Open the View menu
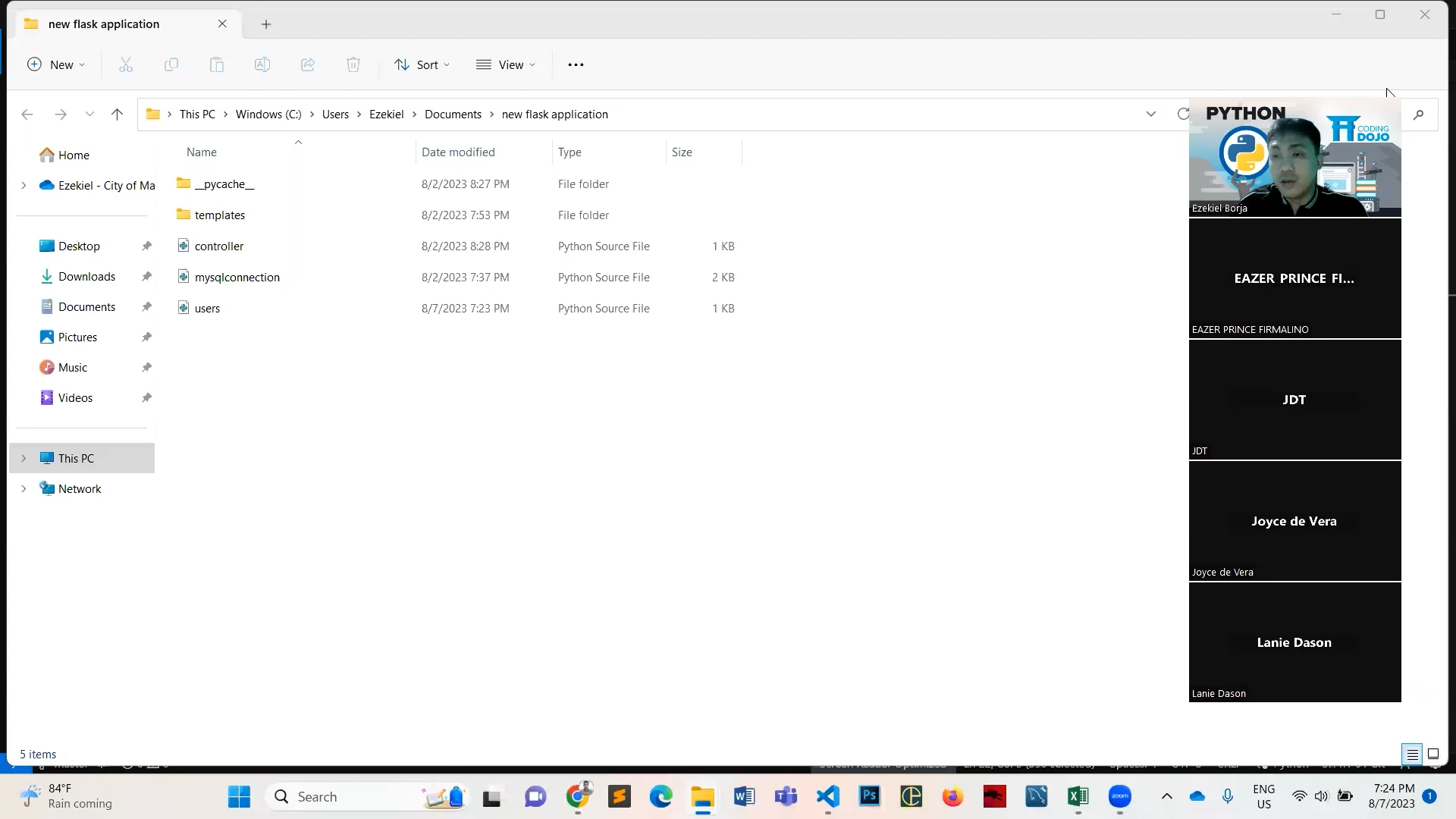The width and height of the screenshot is (1456, 819). [x=506, y=64]
